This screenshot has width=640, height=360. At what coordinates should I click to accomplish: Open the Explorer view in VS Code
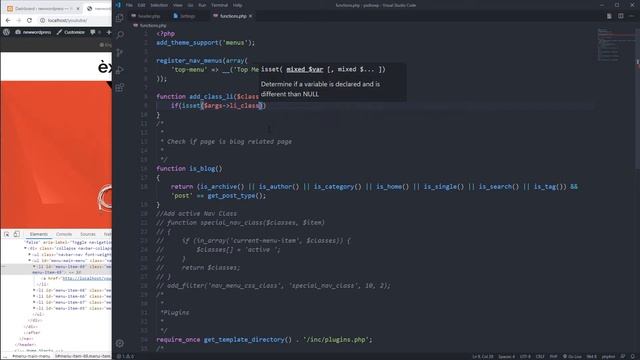point(120,18)
